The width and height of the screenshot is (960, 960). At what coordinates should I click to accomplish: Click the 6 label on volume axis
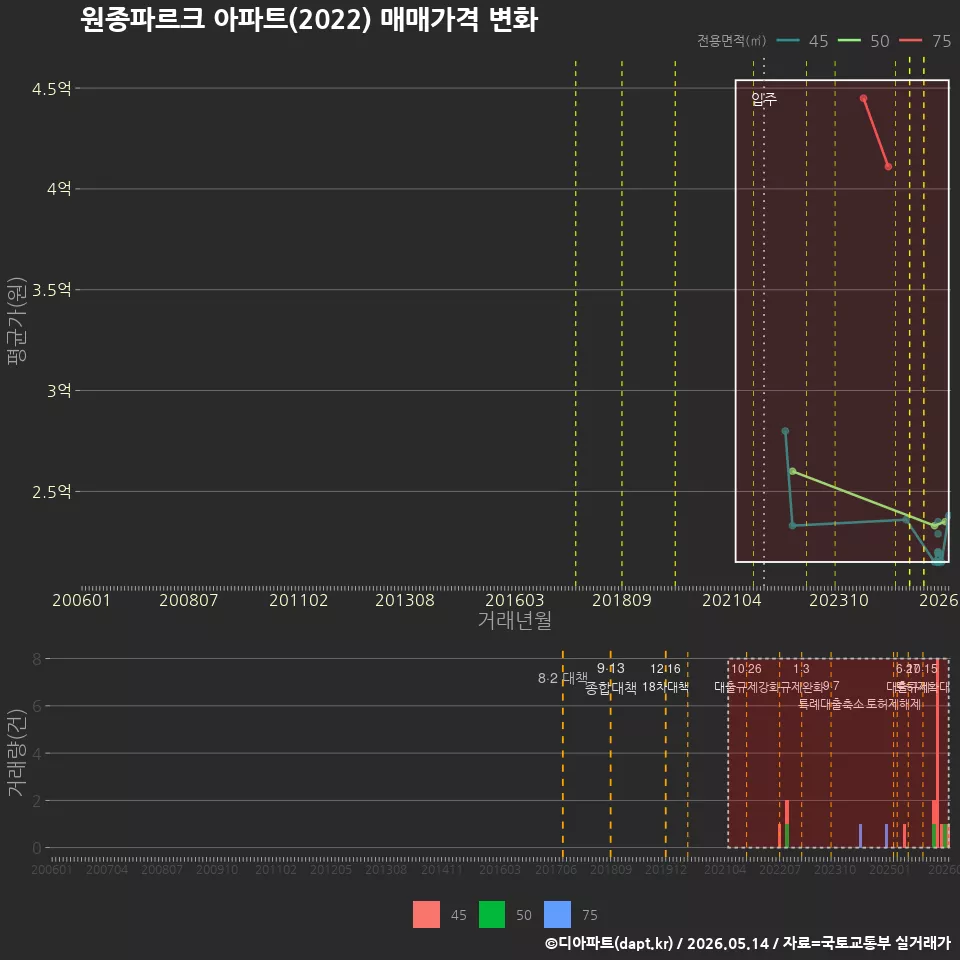pos(37,707)
